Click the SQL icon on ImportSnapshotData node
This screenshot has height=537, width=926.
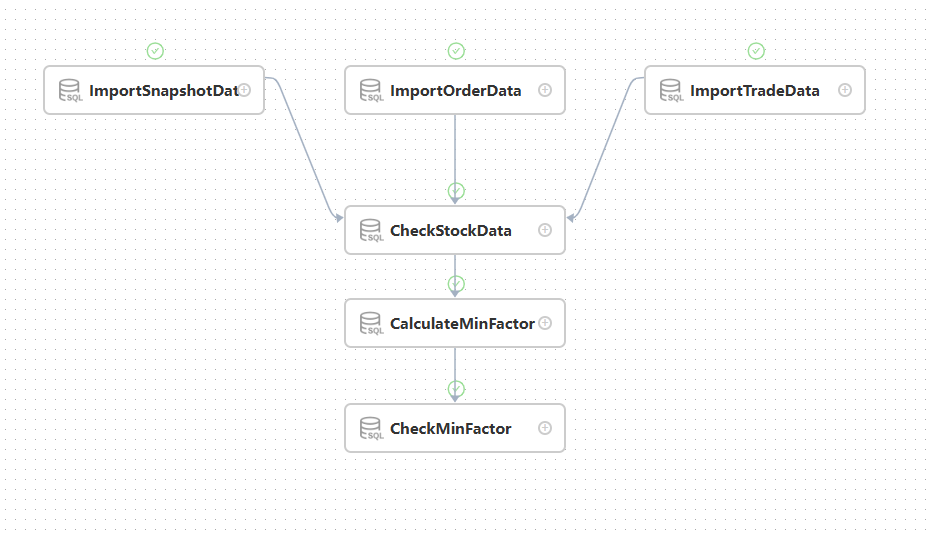[x=70, y=91]
